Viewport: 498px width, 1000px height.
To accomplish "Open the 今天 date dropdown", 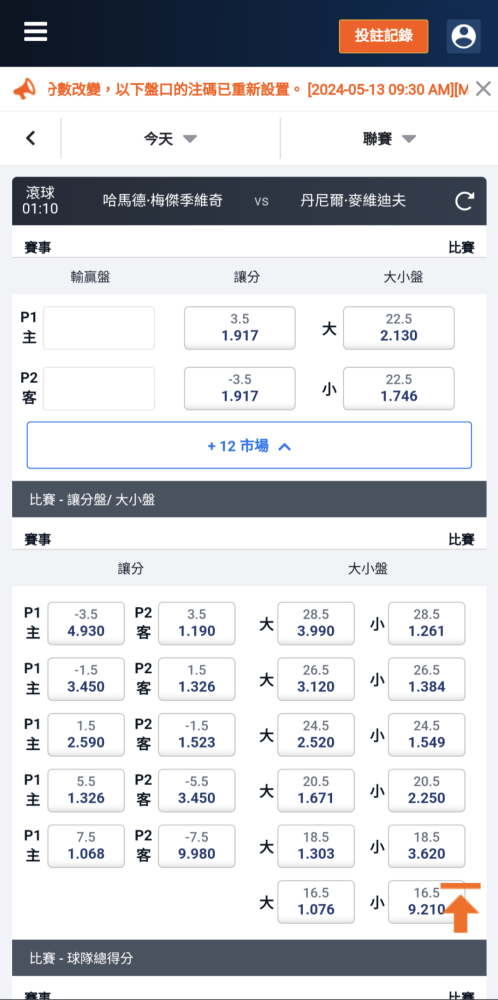I will tap(170, 138).
